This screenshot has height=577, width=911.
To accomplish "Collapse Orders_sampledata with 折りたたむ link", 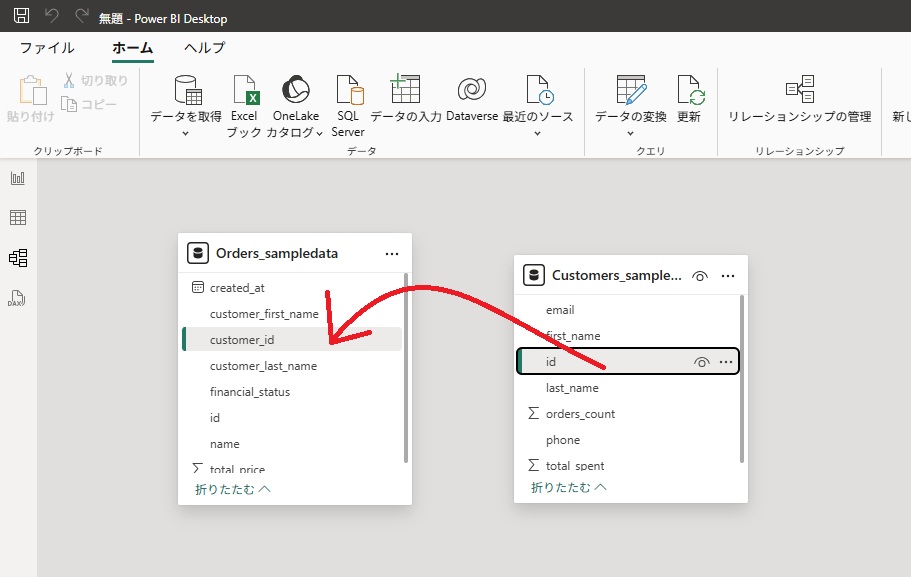I will click(x=232, y=489).
